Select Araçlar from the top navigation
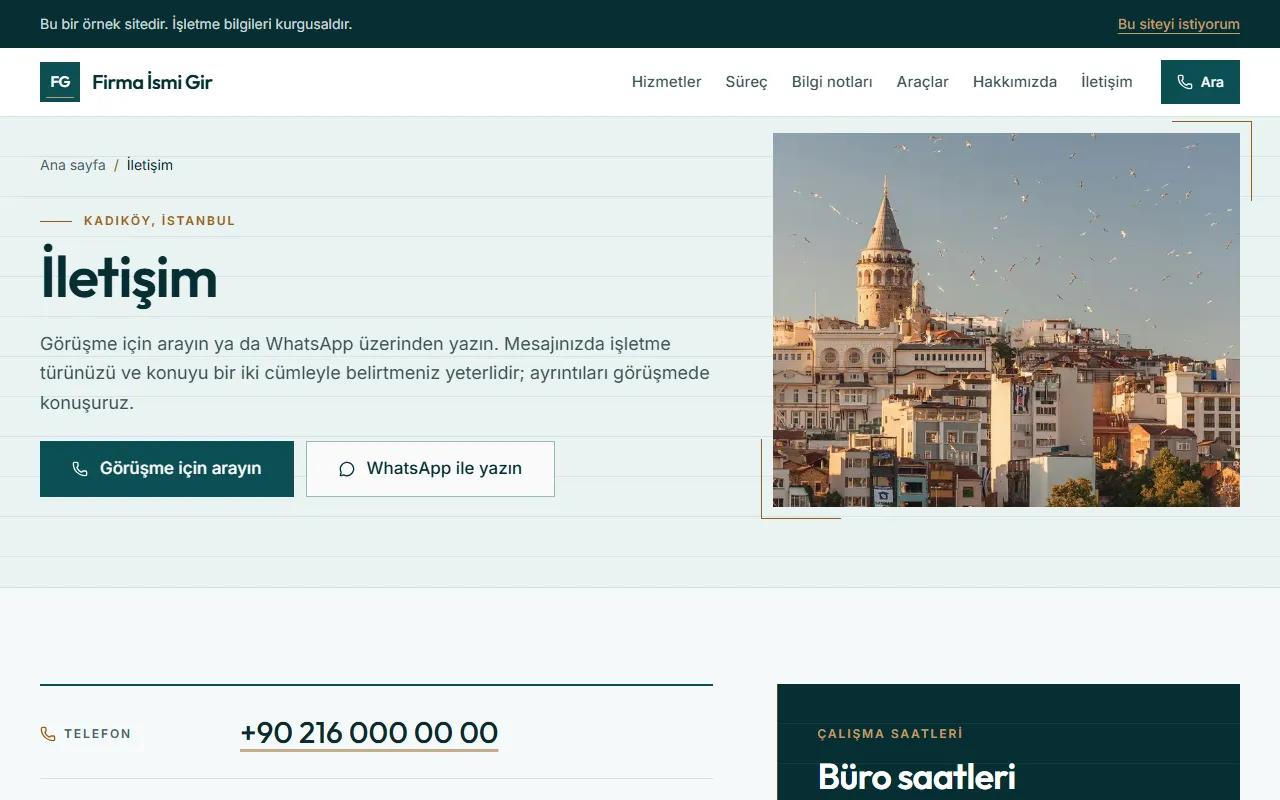This screenshot has width=1280, height=800. click(x=922, y=82)
